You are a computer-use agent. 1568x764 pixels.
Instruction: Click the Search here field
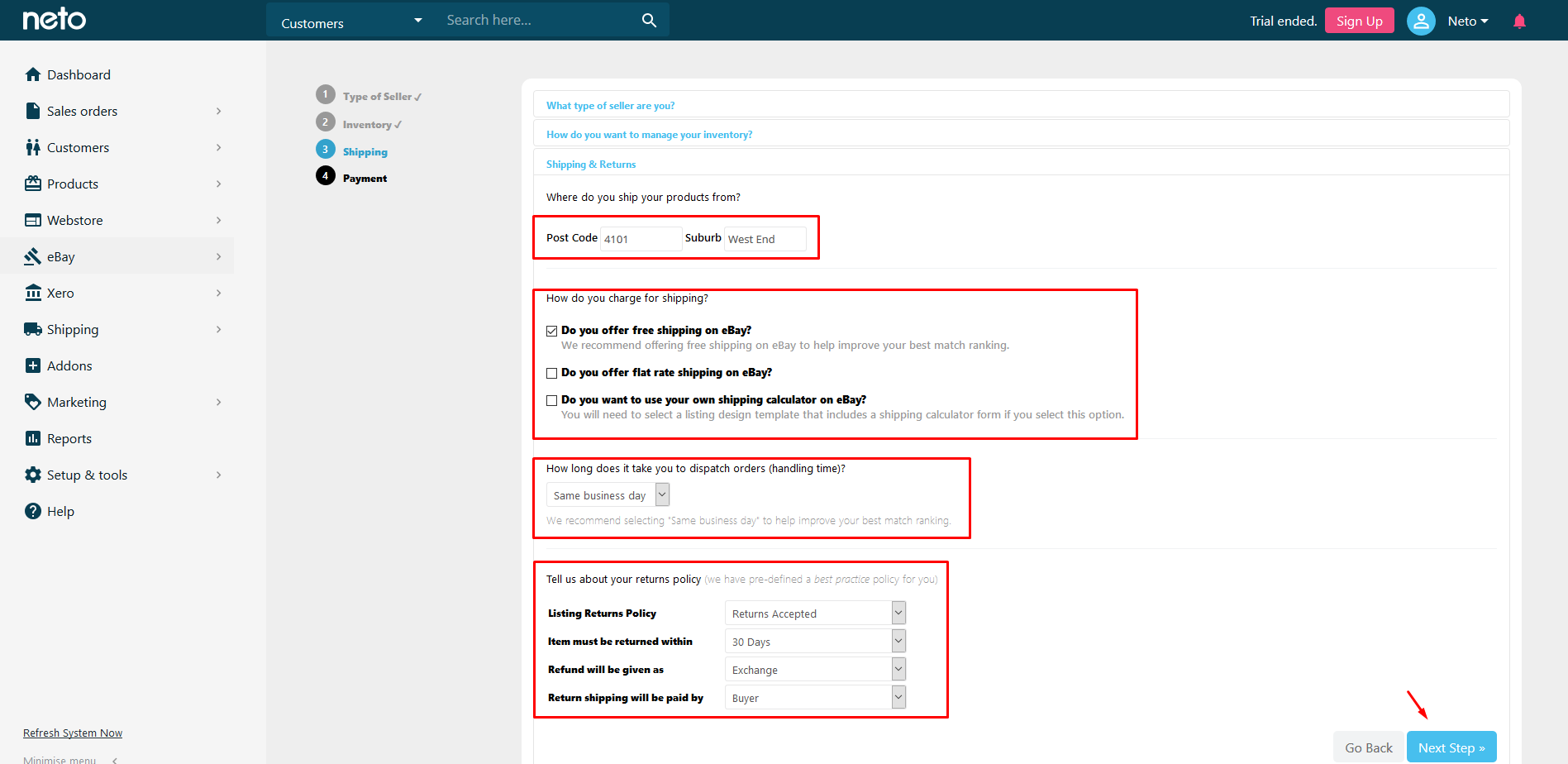point(537,20)
